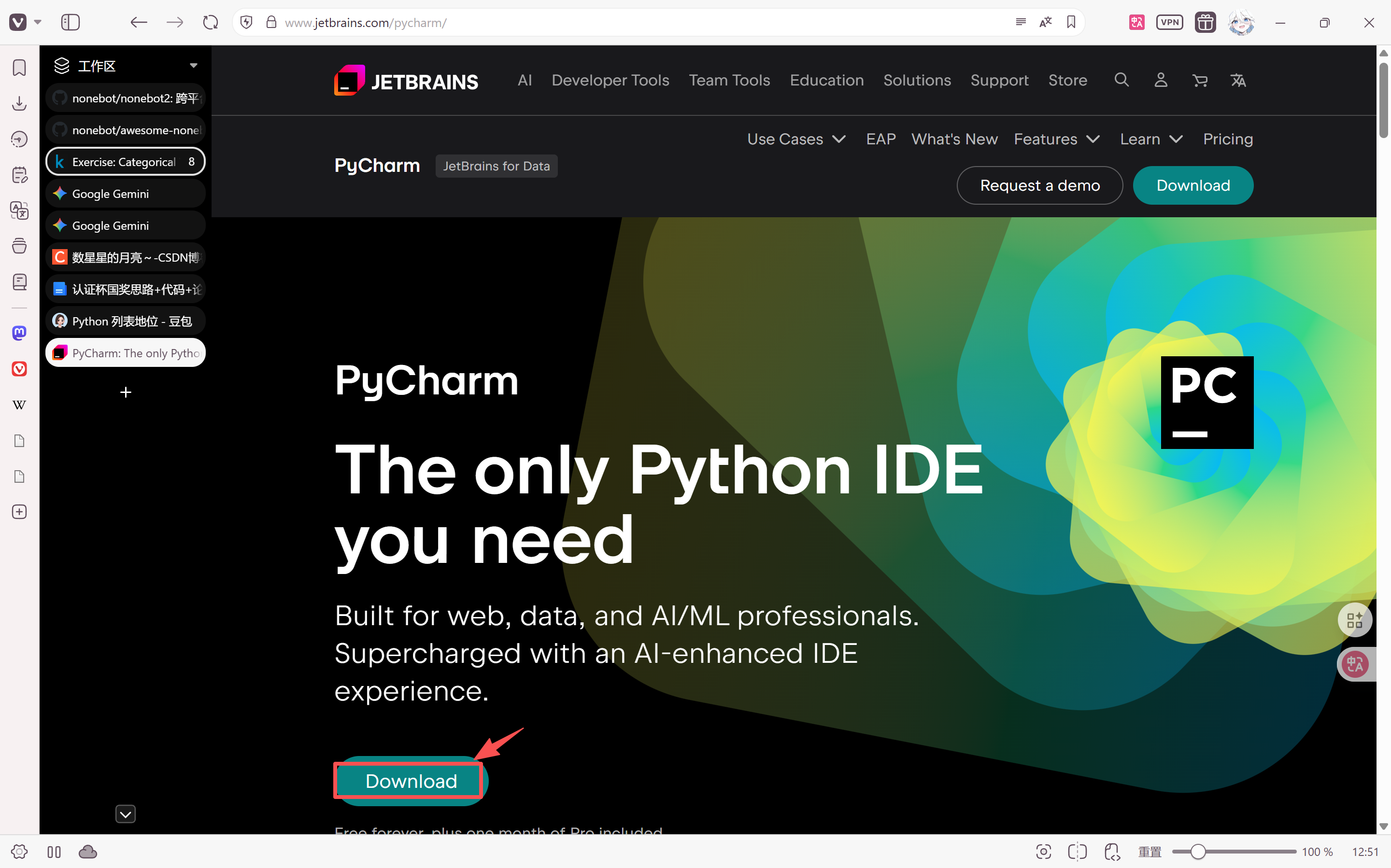This screenshot has width=1391, height=868.
Task: Click the JetBrains site search icon
Action: coord(1121,80)
